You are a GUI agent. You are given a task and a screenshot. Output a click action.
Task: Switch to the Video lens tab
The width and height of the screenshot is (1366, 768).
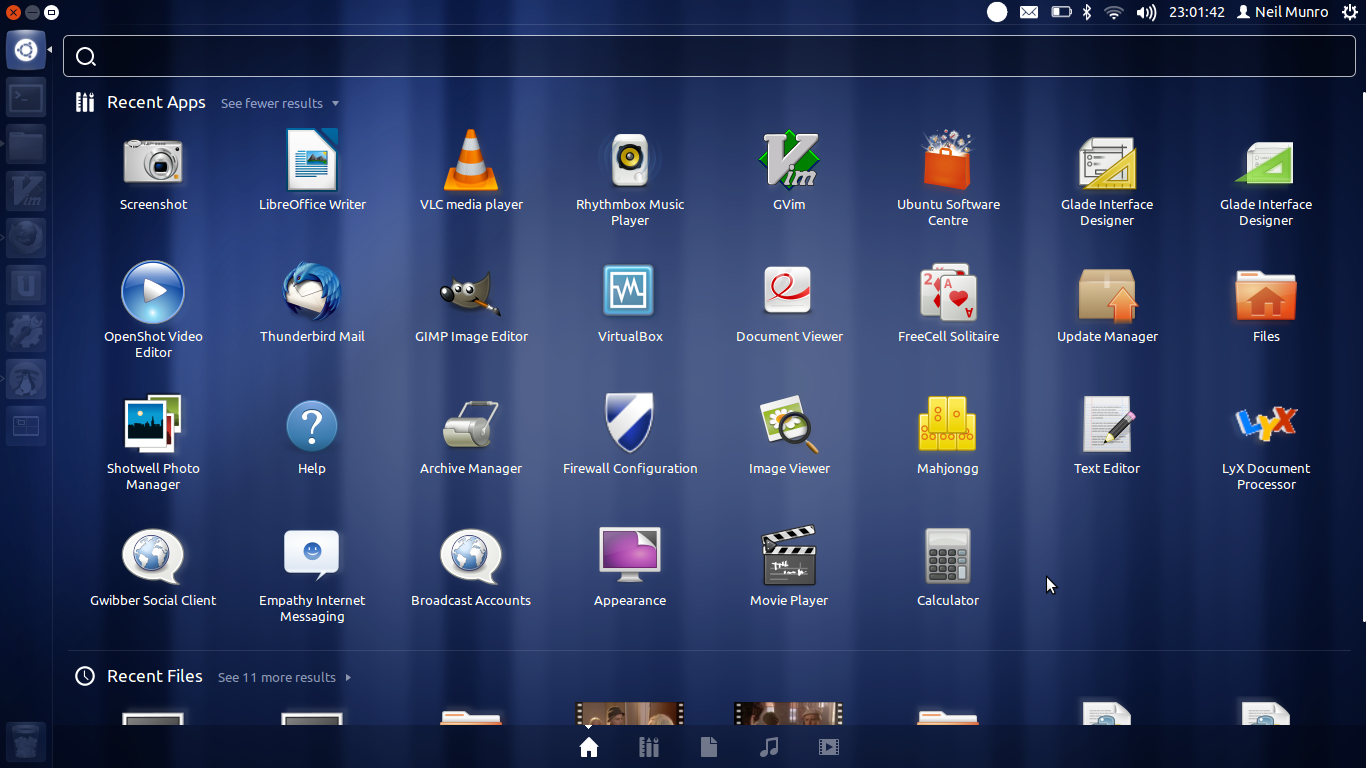tap(829, 747)
